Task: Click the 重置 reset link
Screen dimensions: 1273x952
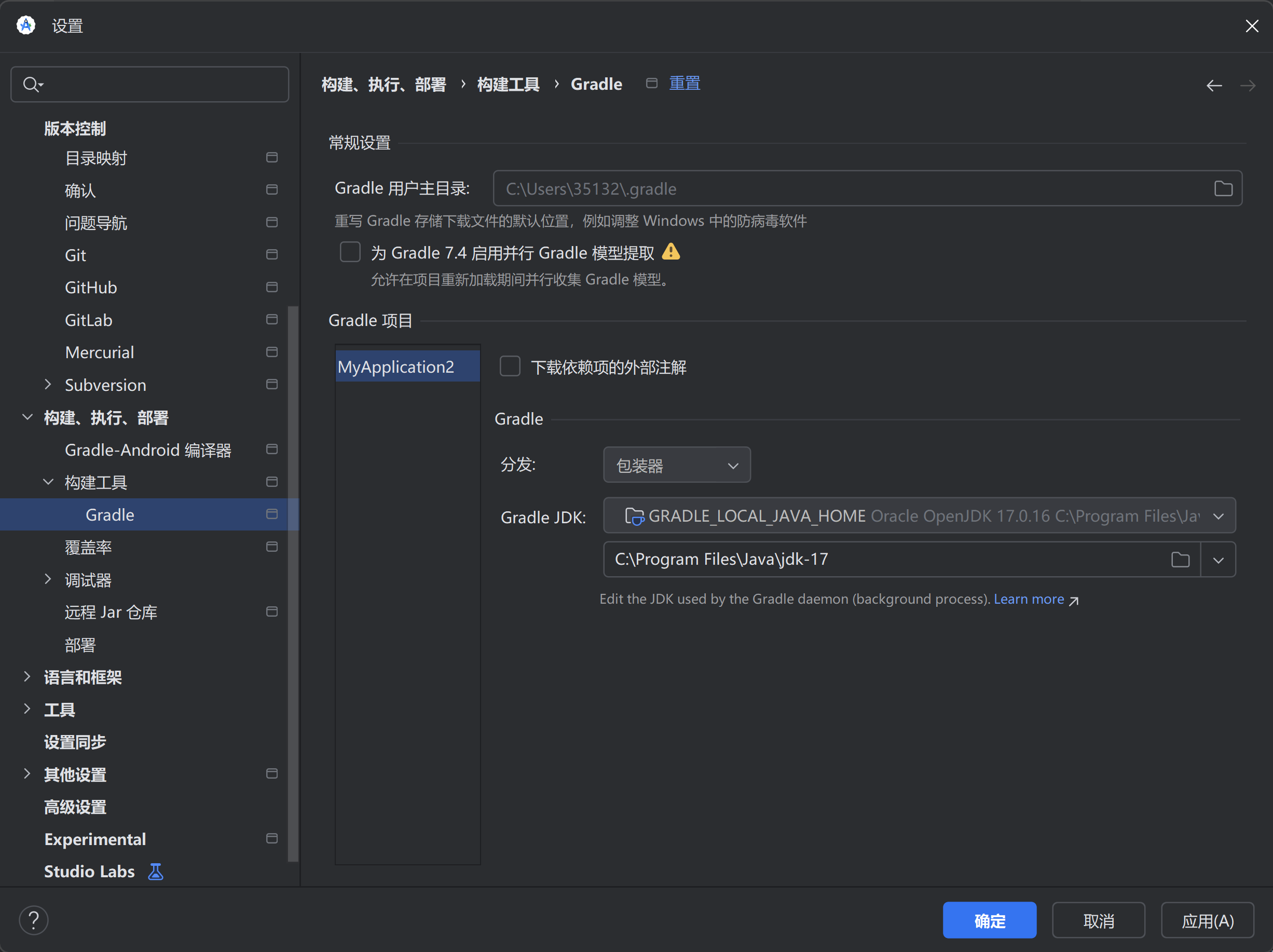Action: (685, 84)
